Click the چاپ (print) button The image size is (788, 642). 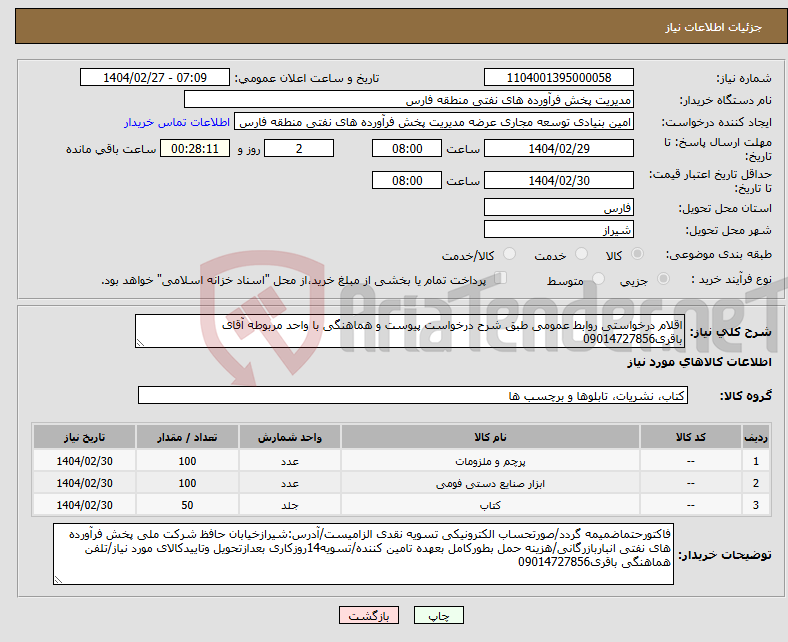click(438, 615)
